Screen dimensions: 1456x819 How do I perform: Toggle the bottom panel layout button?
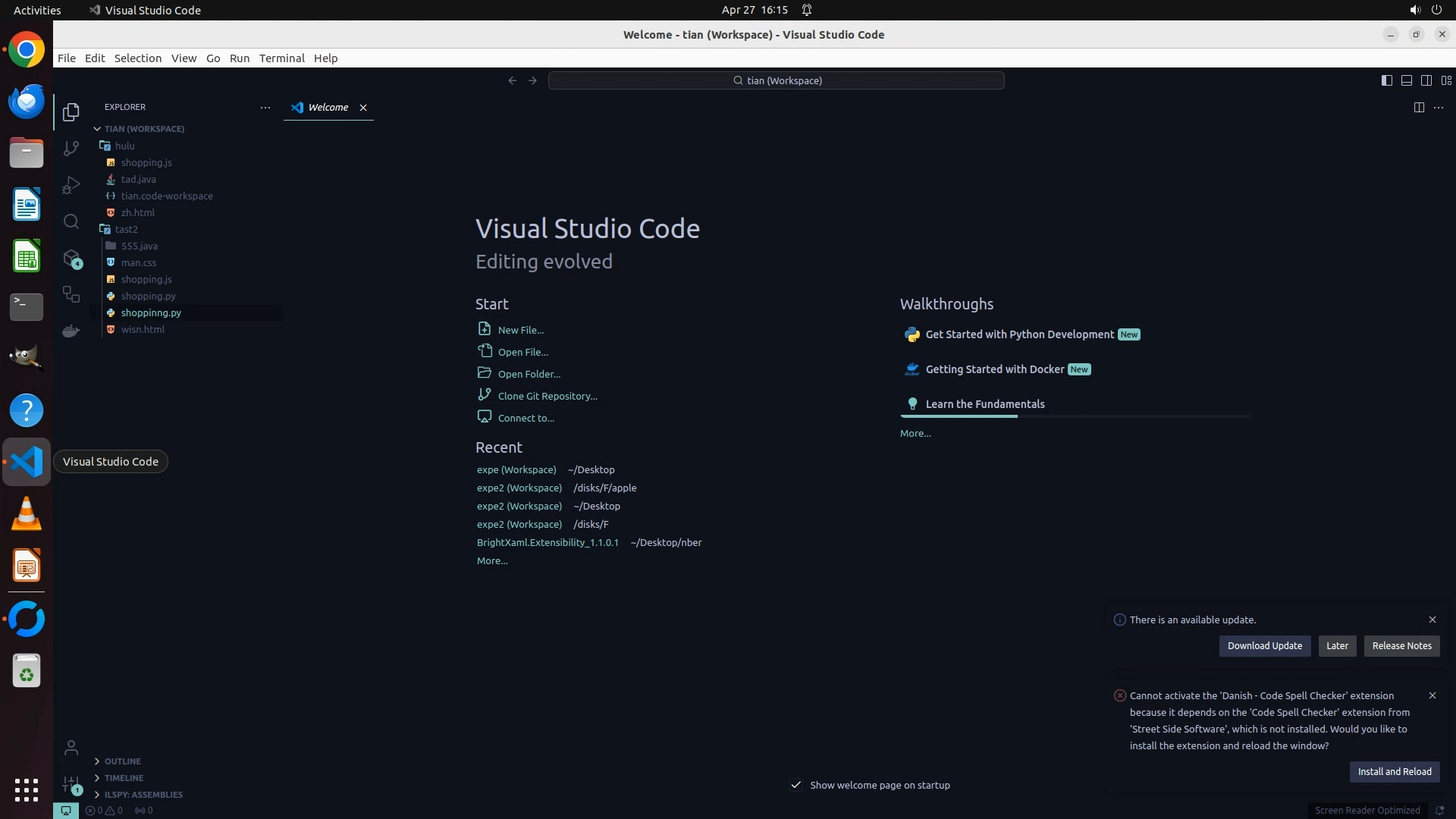click(1406, 80)
